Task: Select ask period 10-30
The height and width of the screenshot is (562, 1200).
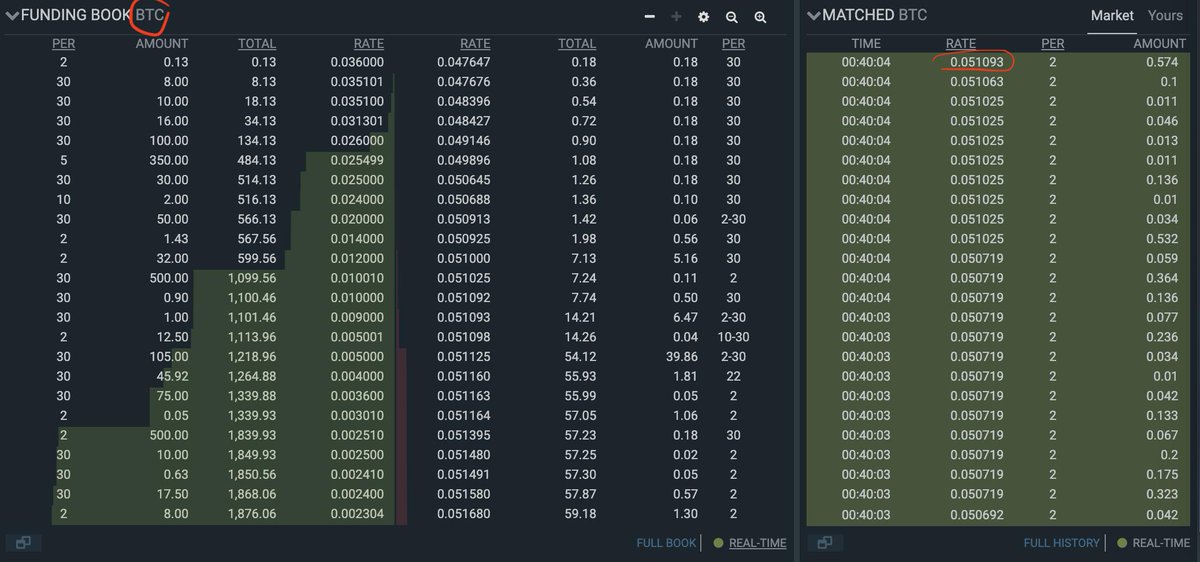Action: [x=733, y=337]
